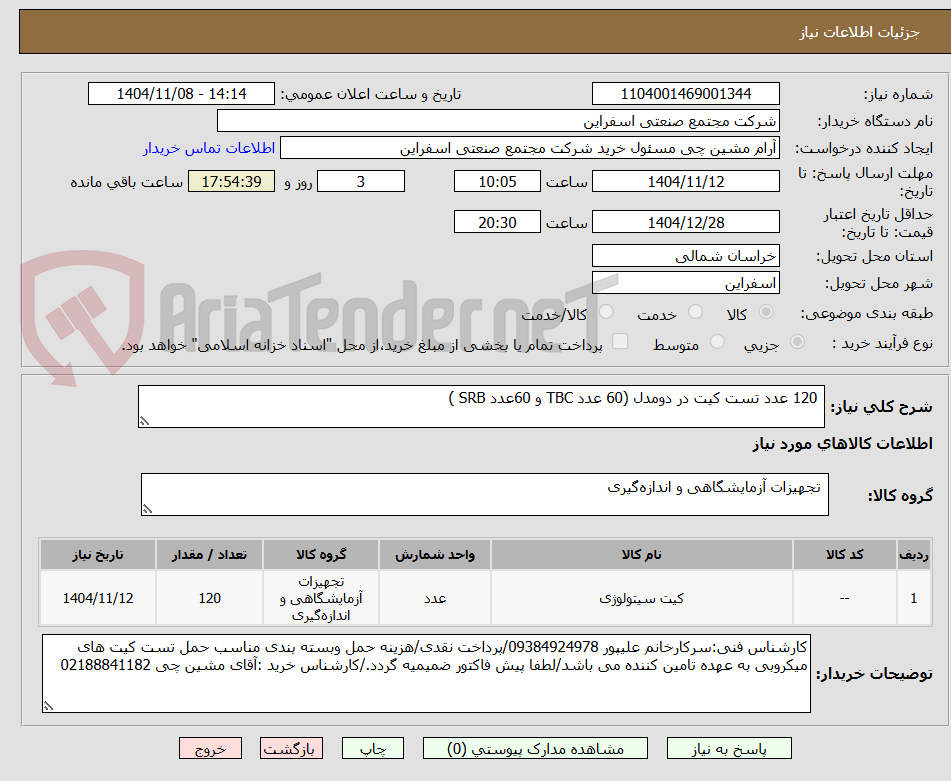Toggle the partial payment checkbox

[x=620, y=342]
